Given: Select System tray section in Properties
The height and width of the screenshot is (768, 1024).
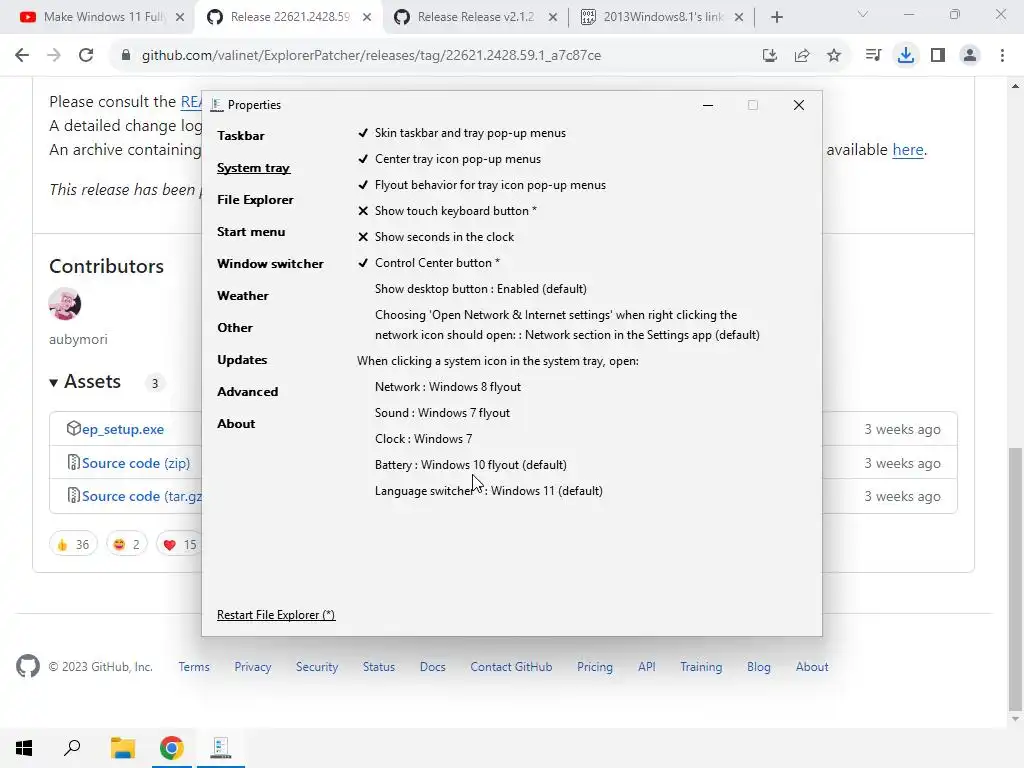Looking at the screenshot, I should 253,168.
